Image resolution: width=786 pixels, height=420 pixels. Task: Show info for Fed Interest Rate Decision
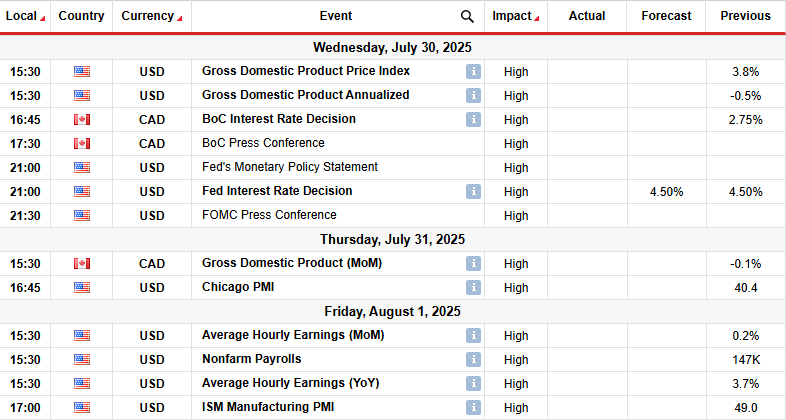click(x=472, y=191)
